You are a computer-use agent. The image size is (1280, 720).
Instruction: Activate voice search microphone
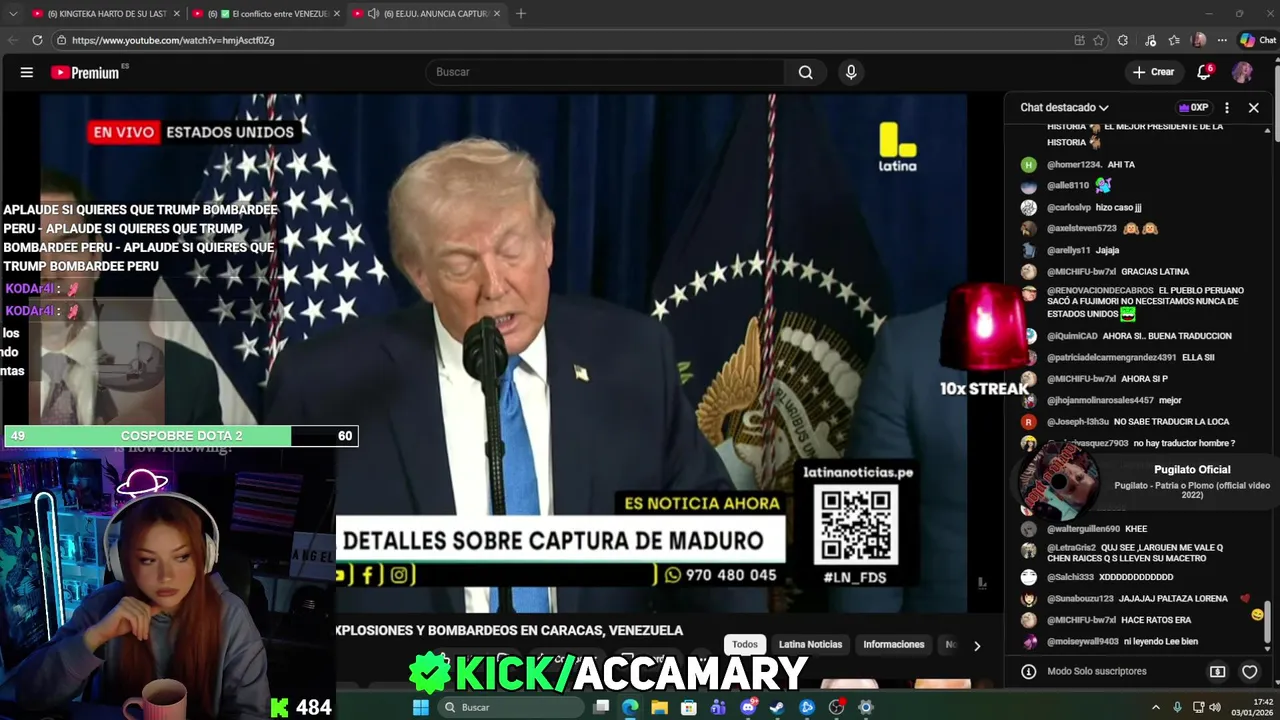tap(851, 72)
